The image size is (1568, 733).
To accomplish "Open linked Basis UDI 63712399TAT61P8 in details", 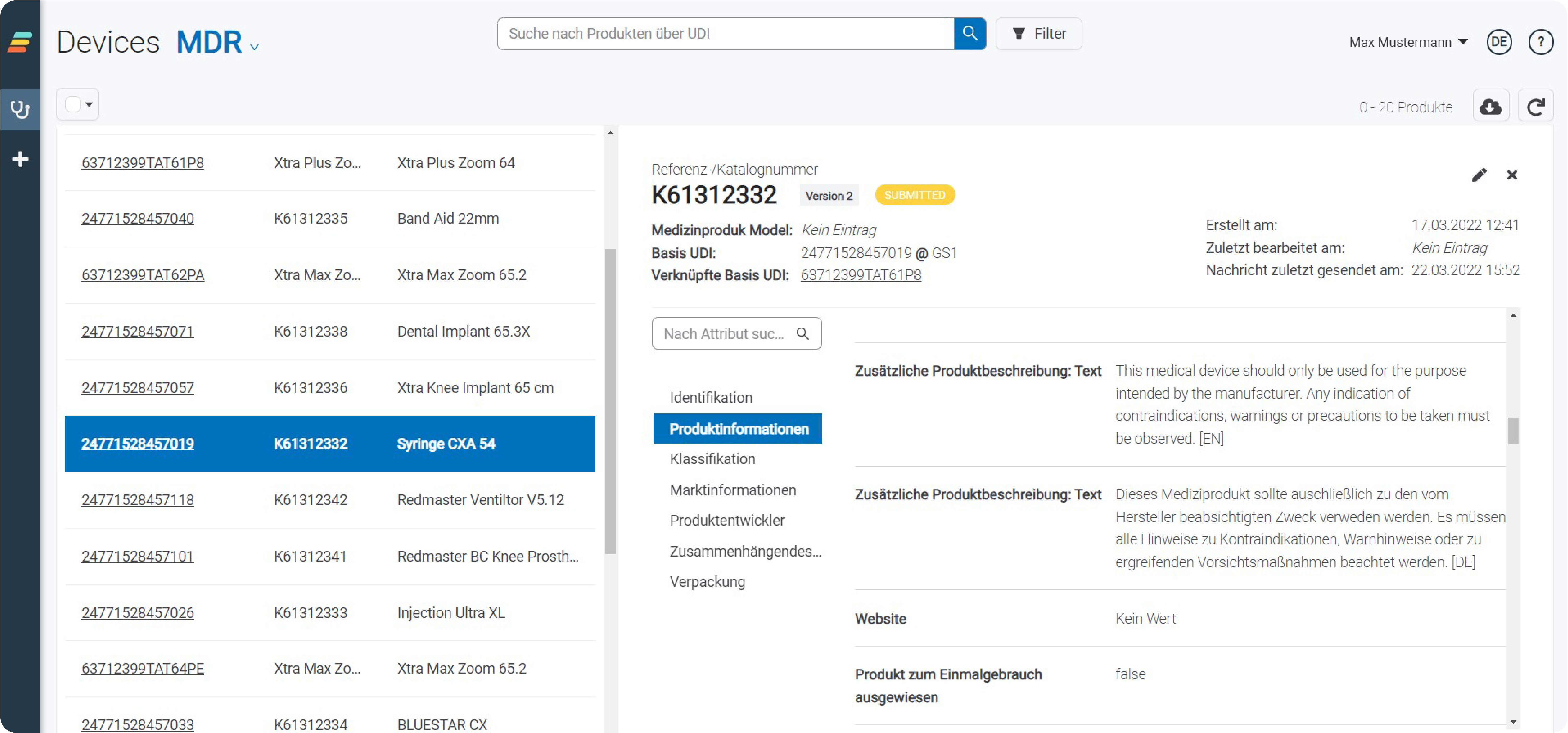I will [861, 275].
